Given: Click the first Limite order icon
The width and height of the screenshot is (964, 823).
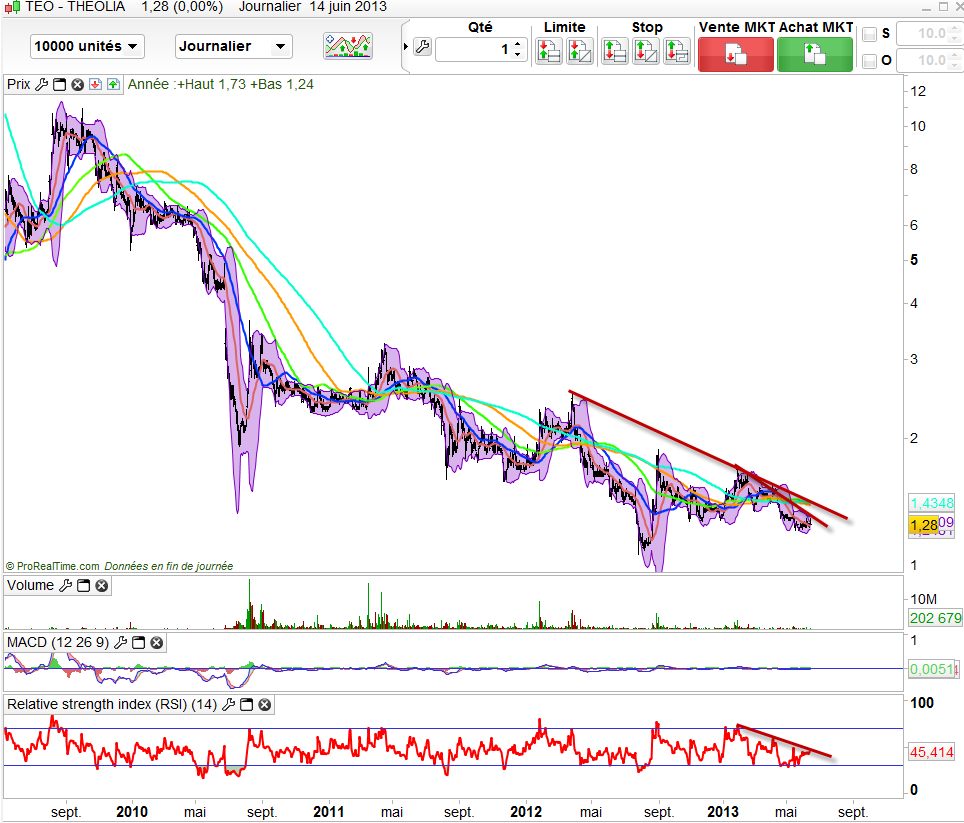Looking at the screenshot, I should click(x=549, y=50).
